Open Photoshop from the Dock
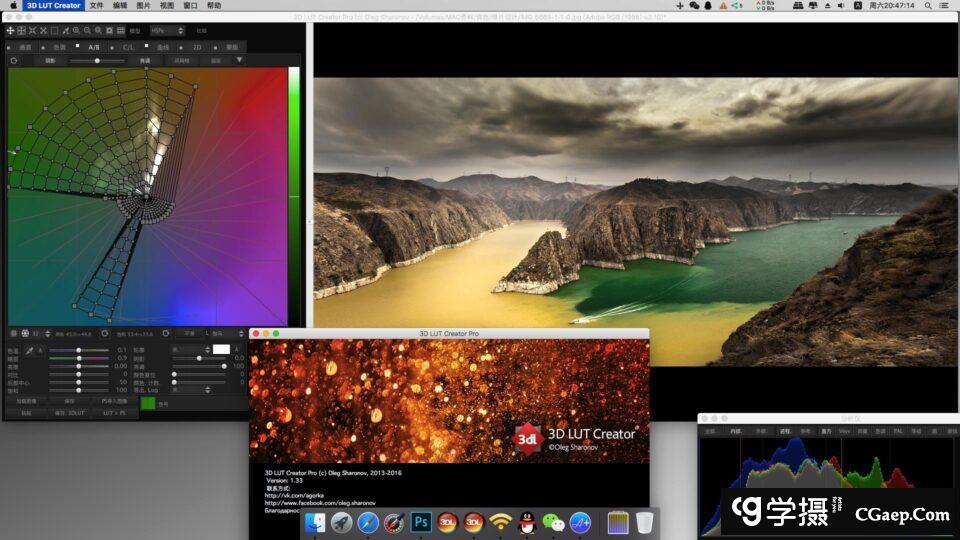 [x=421, y=522]
